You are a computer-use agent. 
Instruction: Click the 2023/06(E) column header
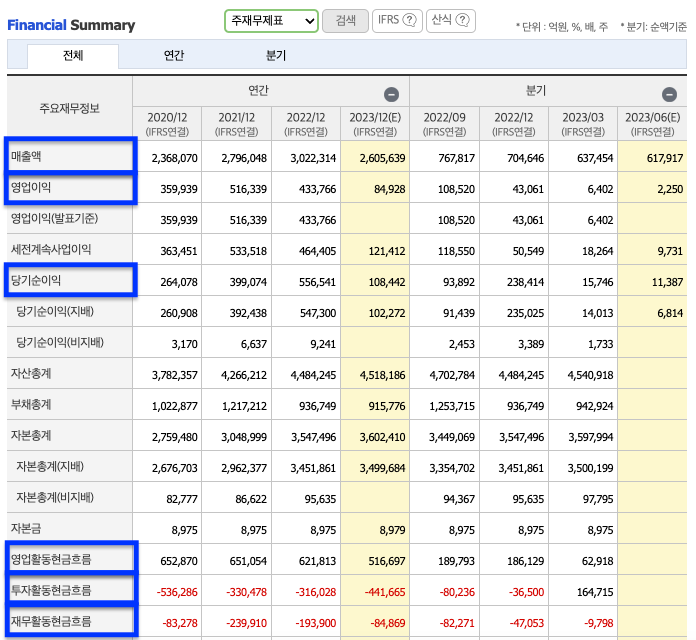(652, 124)
